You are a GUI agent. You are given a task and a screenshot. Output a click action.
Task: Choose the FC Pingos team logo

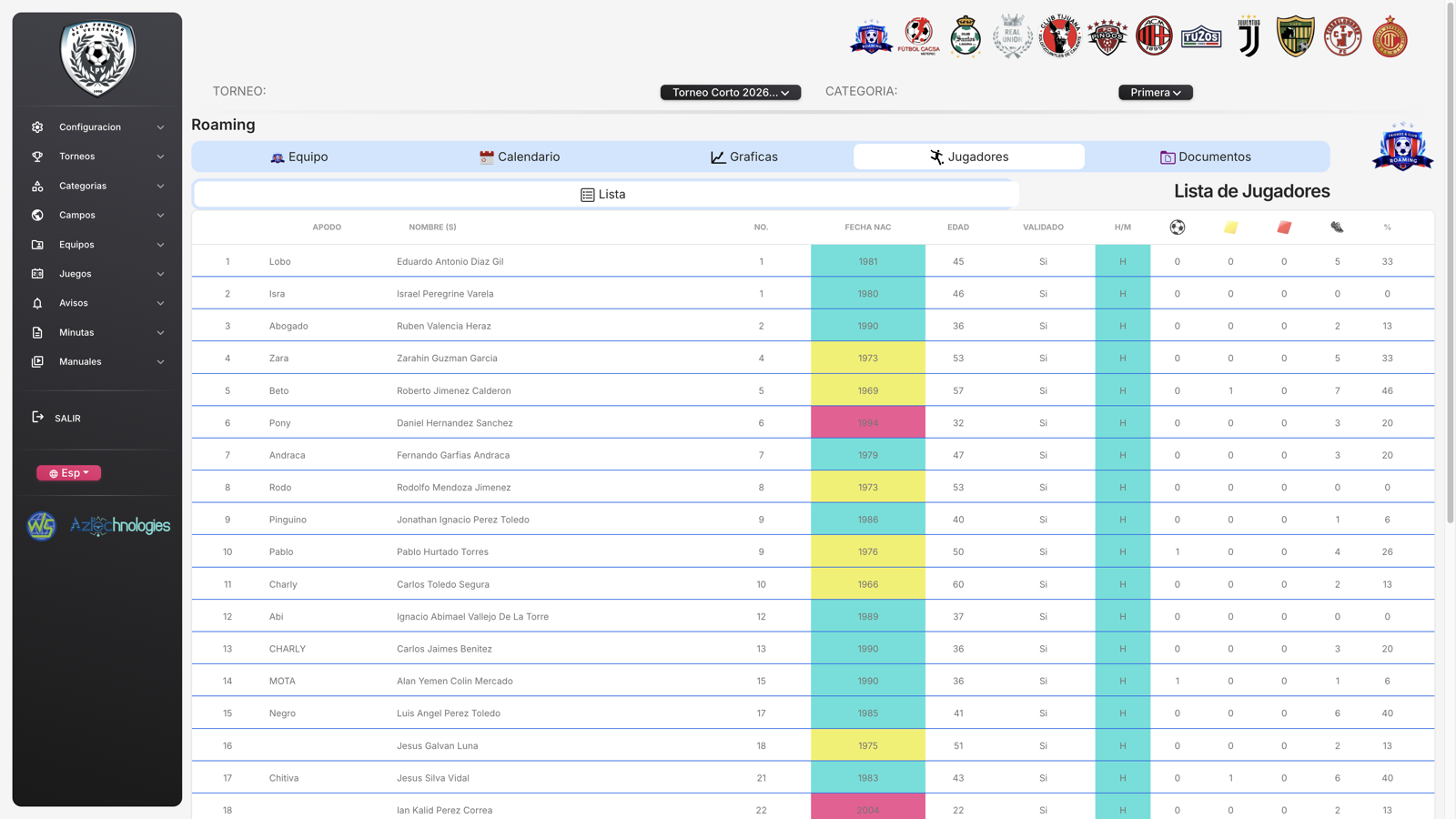pyautogui.click(x=1107, y=37)
